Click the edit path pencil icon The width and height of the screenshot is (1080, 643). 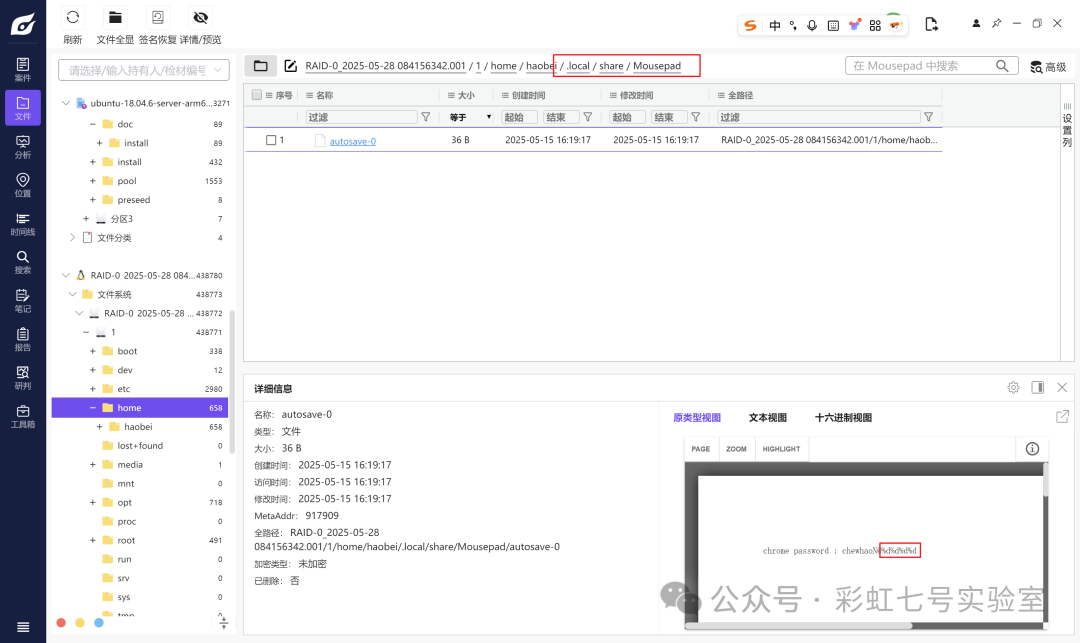pyautogui.click(x=291, y=66)
